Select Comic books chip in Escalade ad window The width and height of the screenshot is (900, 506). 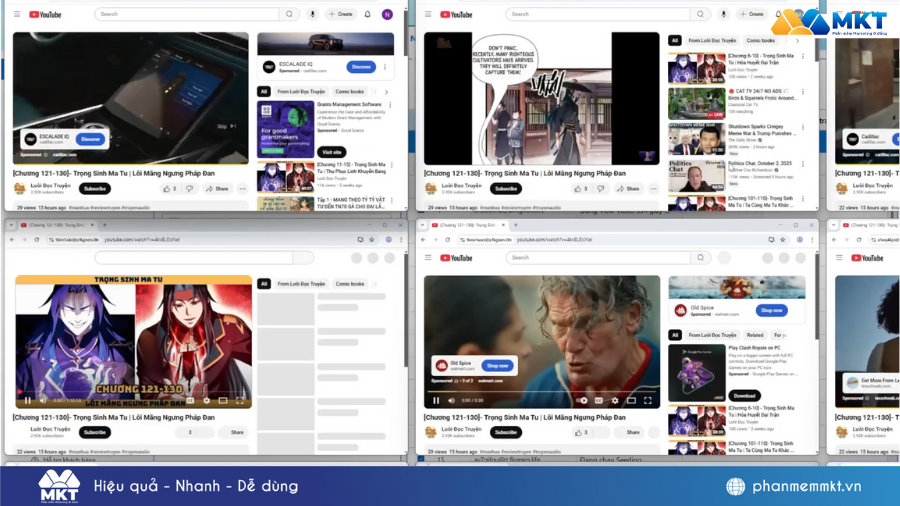(x=349, y=91)
